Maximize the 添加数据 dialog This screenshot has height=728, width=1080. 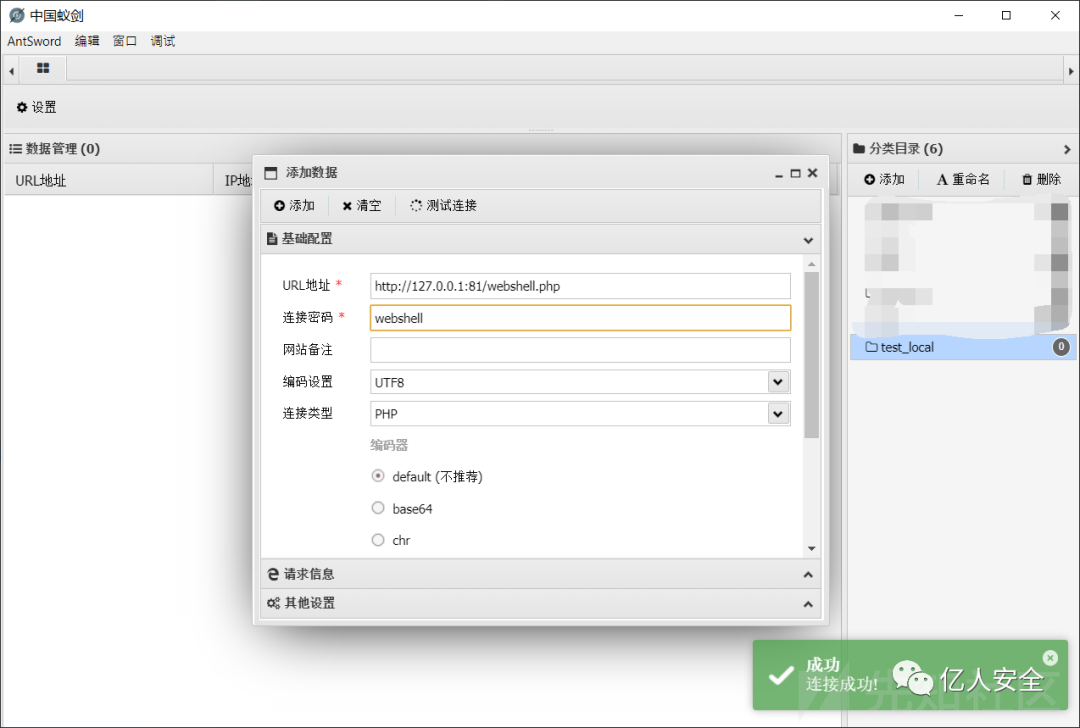pos(796,174)
